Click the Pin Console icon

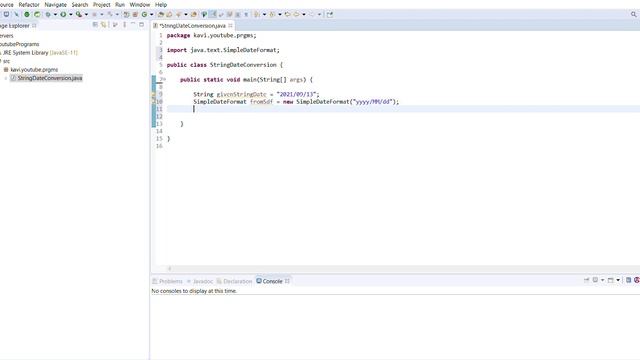click(x=587, y=280)
